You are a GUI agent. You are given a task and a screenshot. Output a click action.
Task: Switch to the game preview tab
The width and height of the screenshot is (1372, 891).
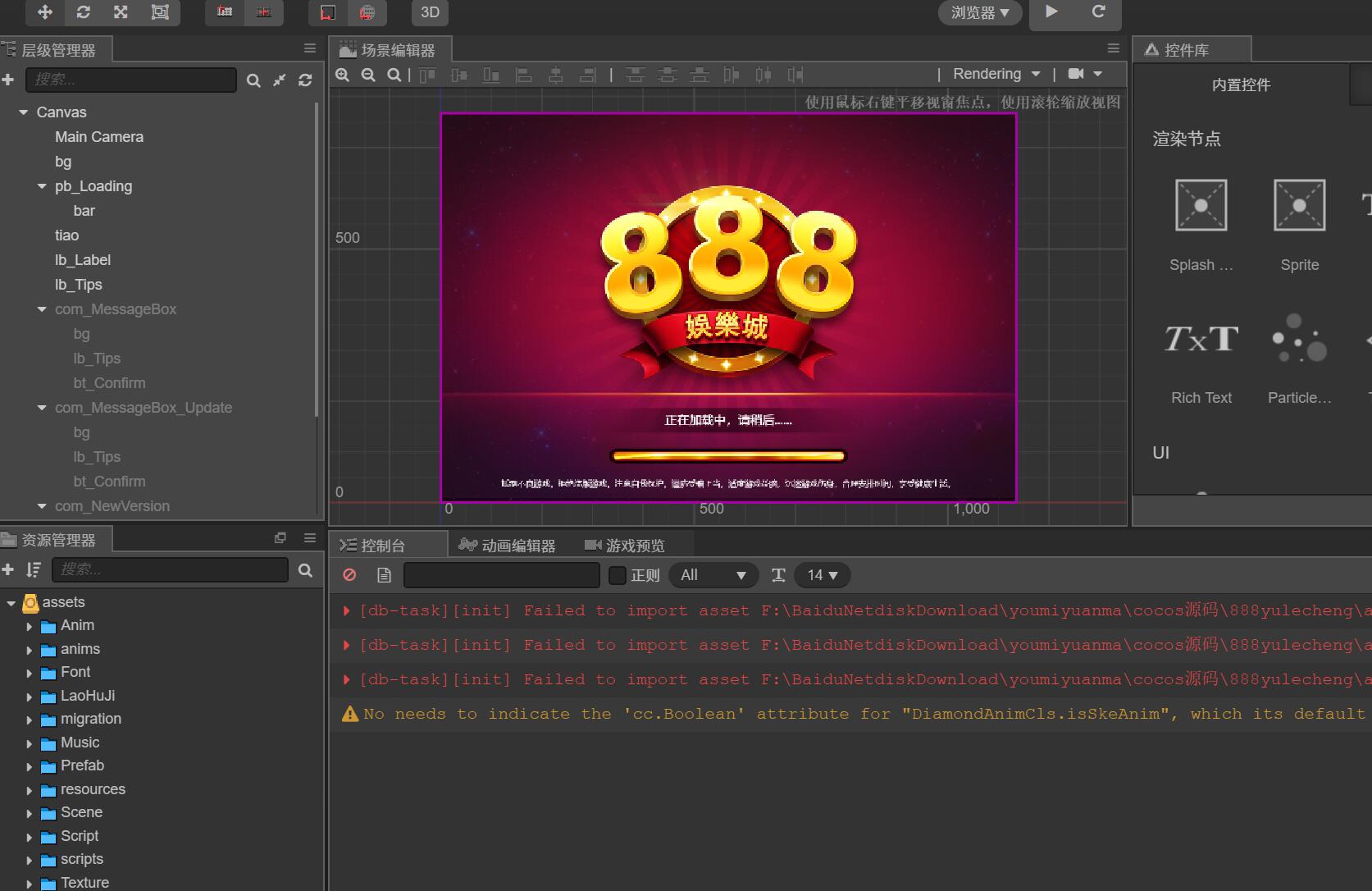coord(625,546)
